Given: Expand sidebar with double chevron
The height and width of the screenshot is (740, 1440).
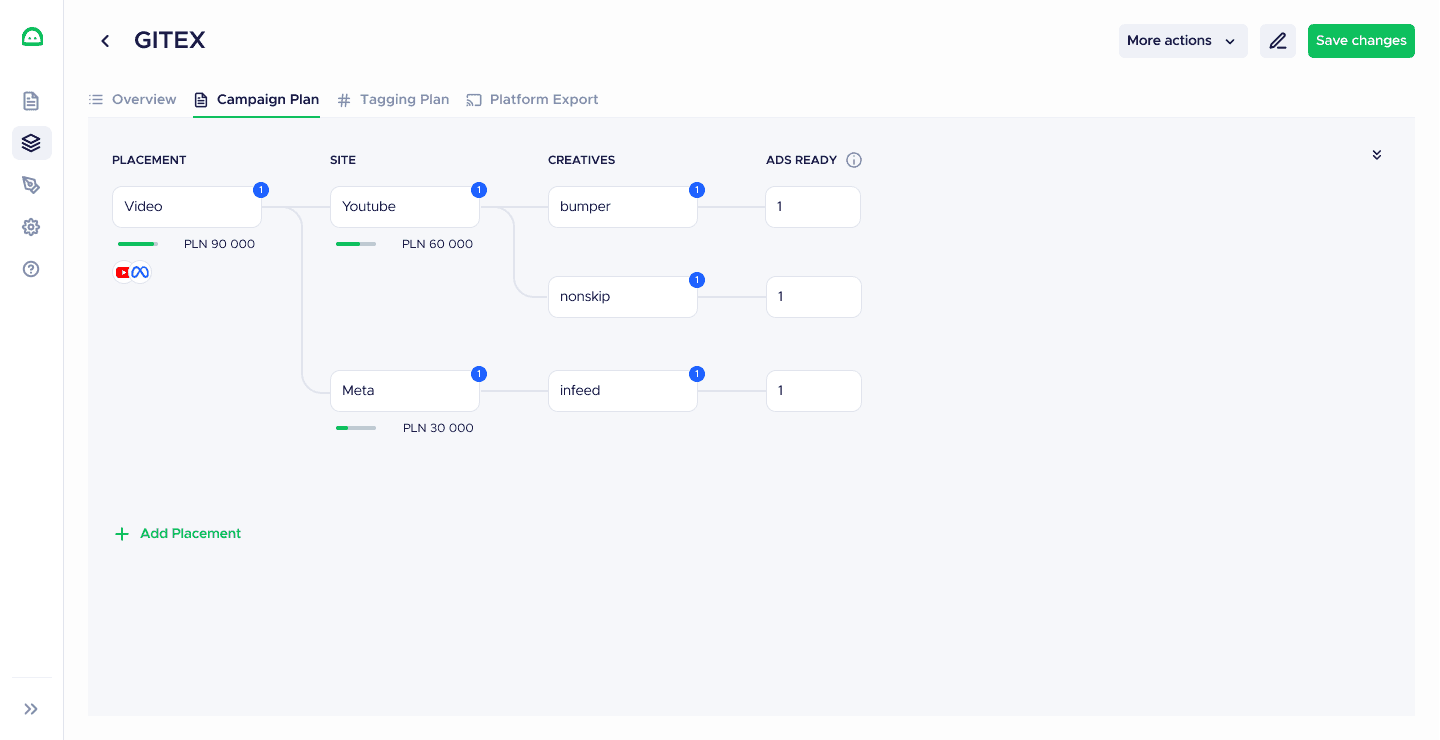Looking at the screenshot, I should (31, 709).
